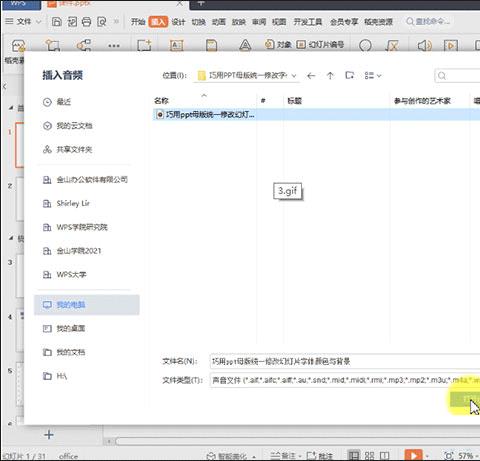Switch to slide sorter view icon
Viewport: 480px width, 461px height.
coord(369,455)
